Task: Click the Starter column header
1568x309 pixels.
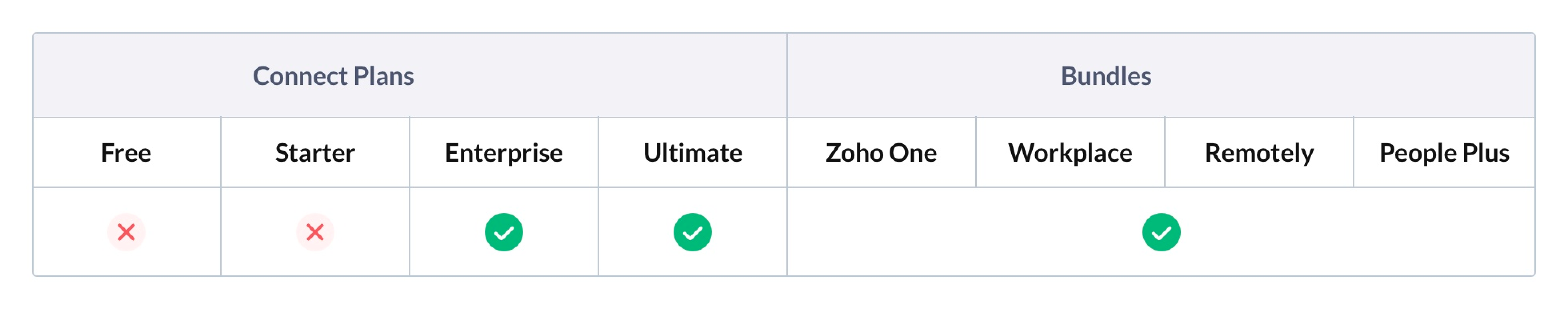Action: click(x=315, y=153)
